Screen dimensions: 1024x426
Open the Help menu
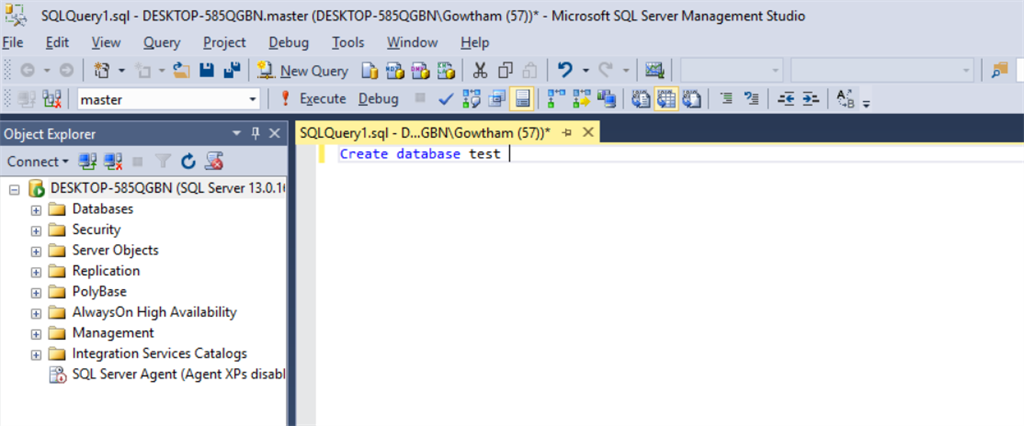475,42
